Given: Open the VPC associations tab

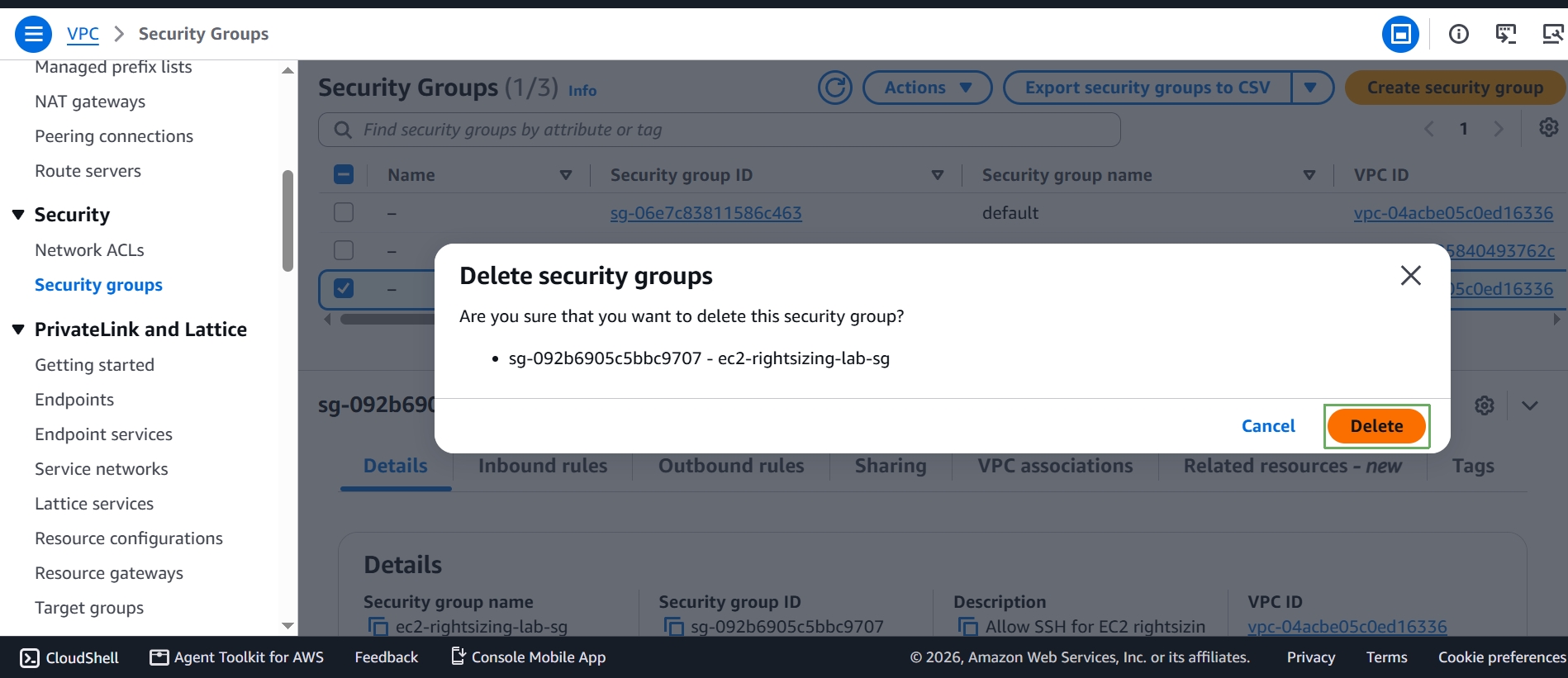Looking at the screenshot, I should tap(1055, 466).
